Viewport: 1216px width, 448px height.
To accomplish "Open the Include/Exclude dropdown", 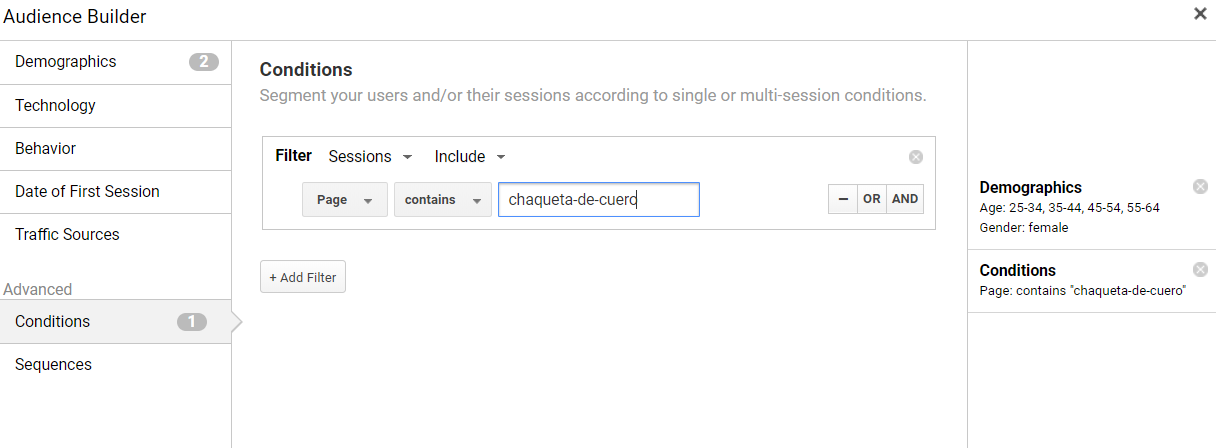I will (x=470, y=157).
